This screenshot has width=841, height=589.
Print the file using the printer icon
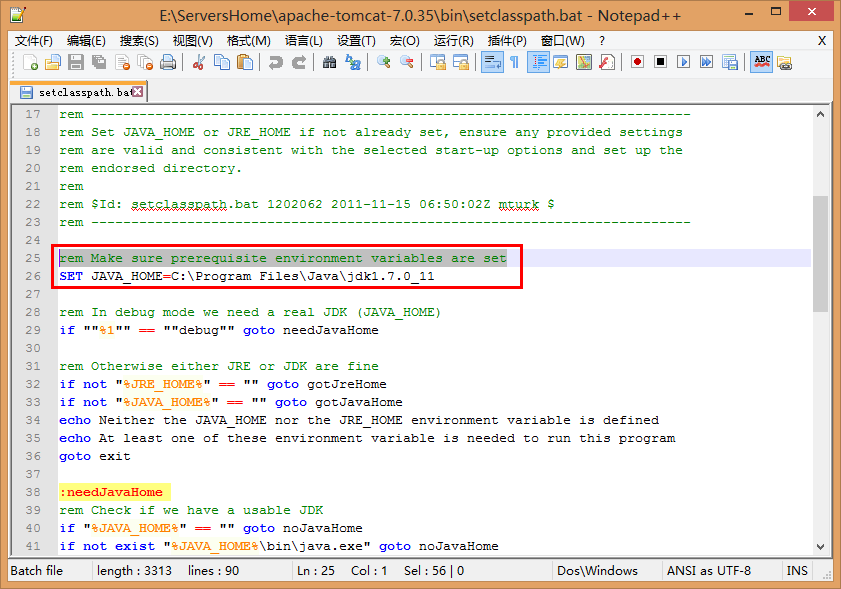point(168,63)
